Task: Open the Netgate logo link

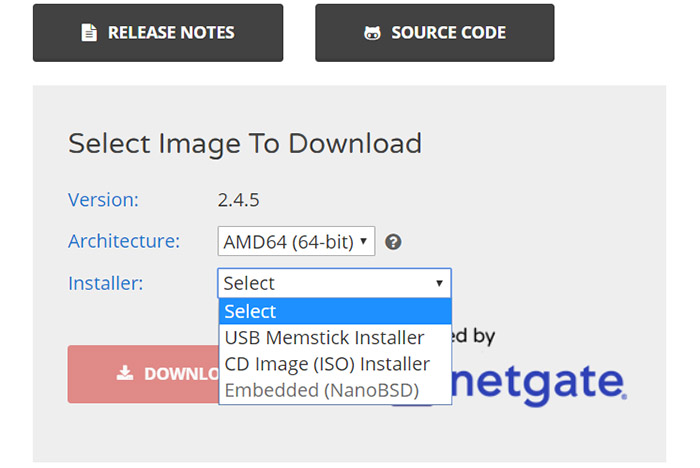Action: [538, 383]
